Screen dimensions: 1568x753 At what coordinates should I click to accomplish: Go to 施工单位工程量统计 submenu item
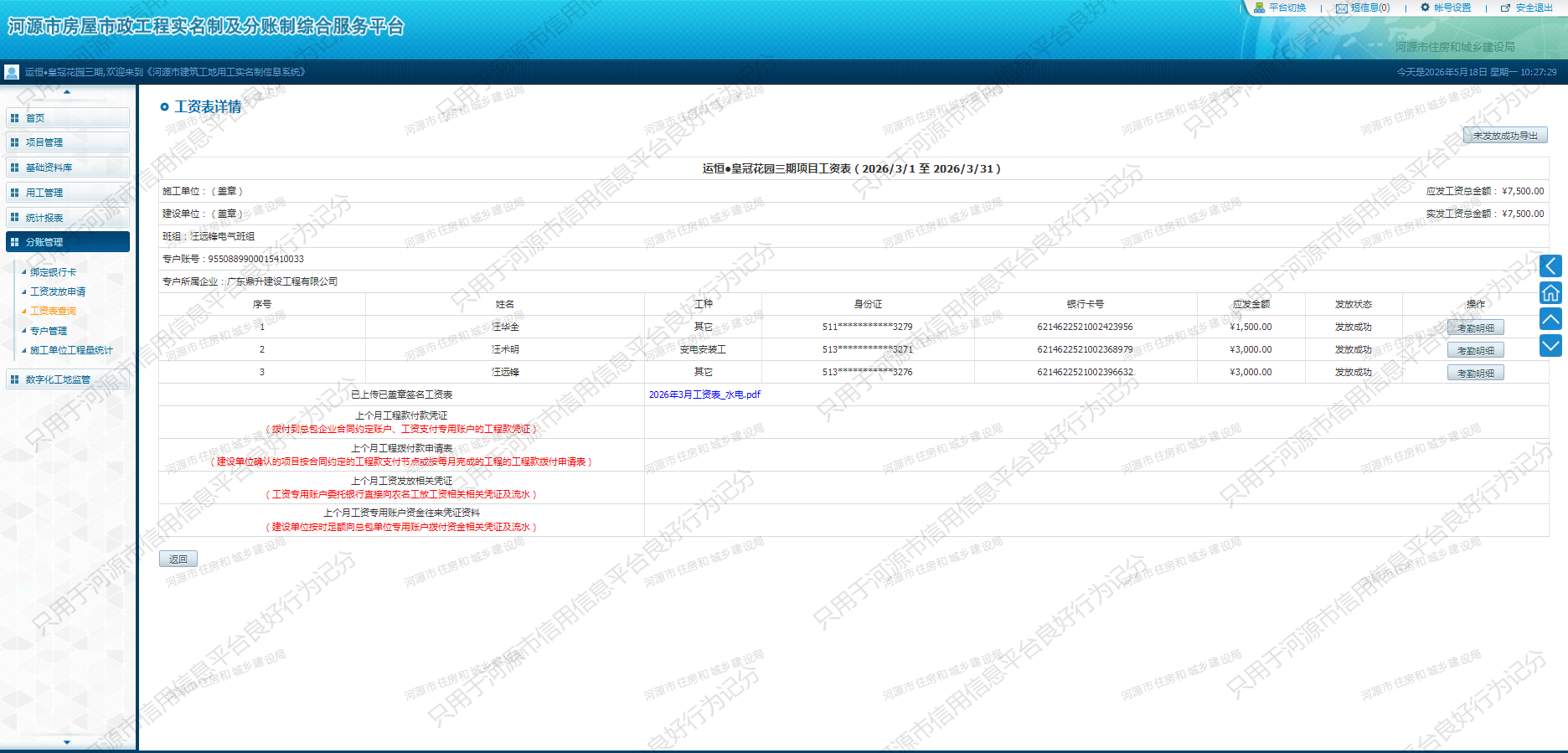tap(71, 350)
